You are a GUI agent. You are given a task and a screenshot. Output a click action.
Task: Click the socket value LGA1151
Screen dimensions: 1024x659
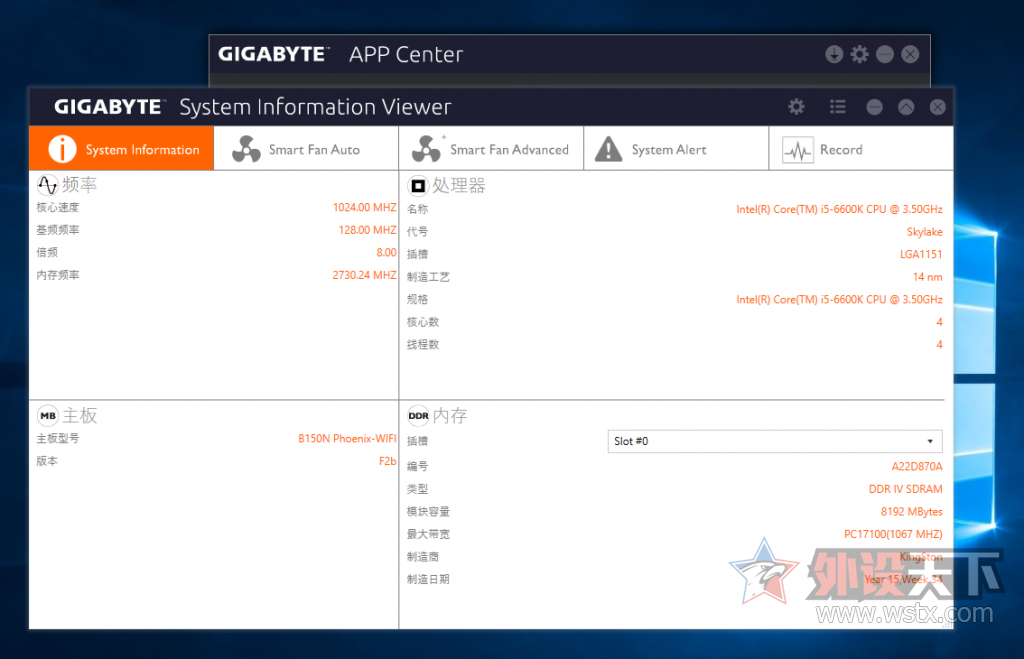tap(921, 254)
